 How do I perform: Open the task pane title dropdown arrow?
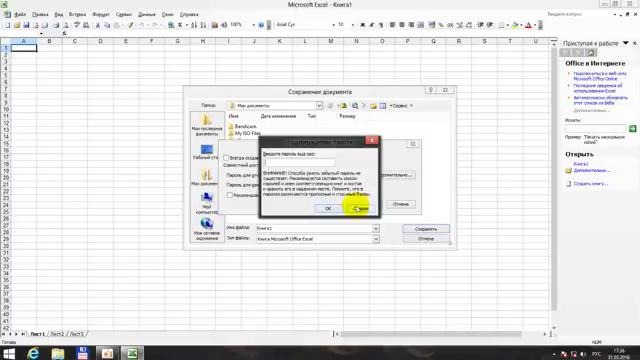pos(626,43)
